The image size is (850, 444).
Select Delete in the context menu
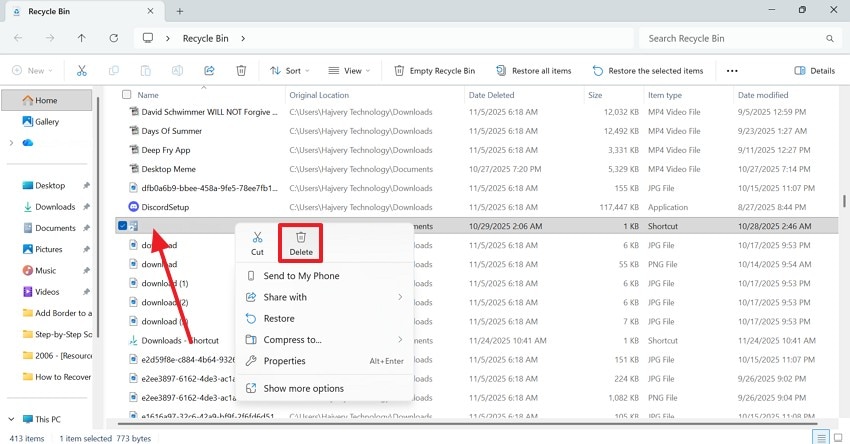[301, 243]
